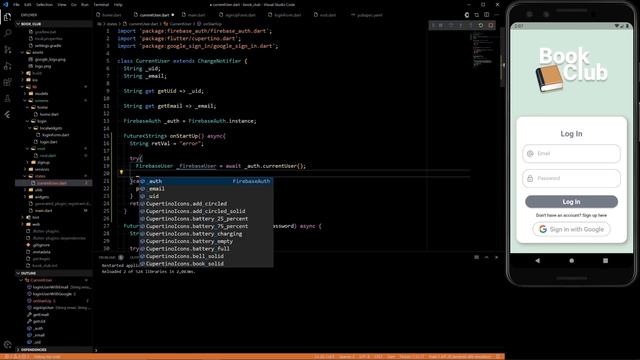Open the Search view in activity bar

pyautogui.click(x=7, y=33)
